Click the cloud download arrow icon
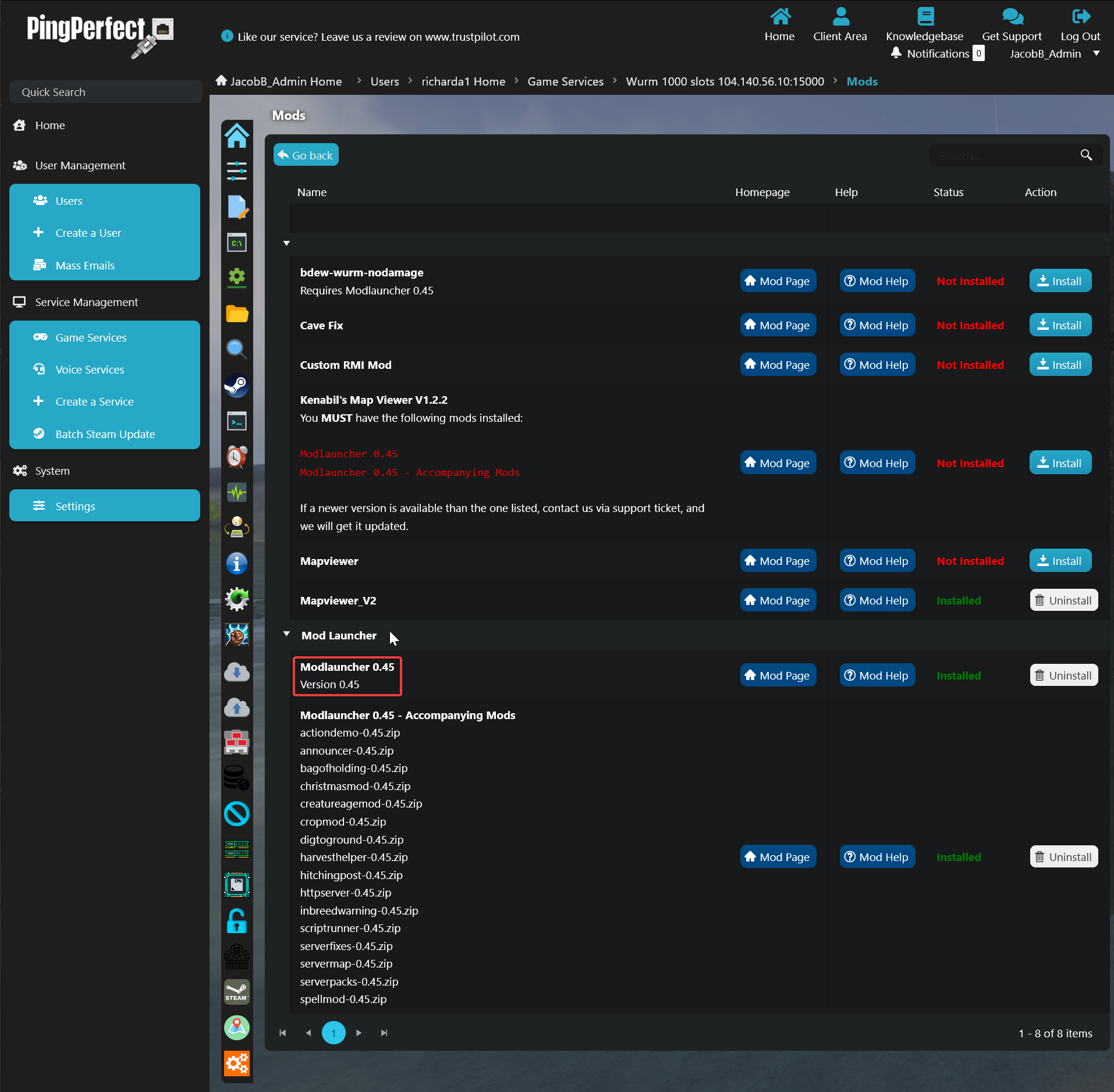The width and height of the screenshot is (1114, 1092). (x=237, y=672)
